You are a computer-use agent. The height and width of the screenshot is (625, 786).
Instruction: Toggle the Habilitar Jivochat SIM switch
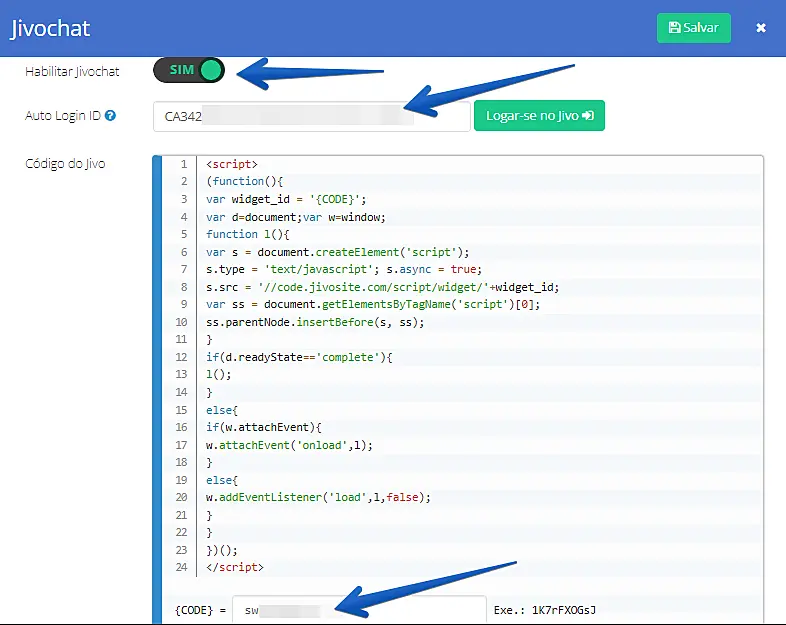tap(189, 71)
